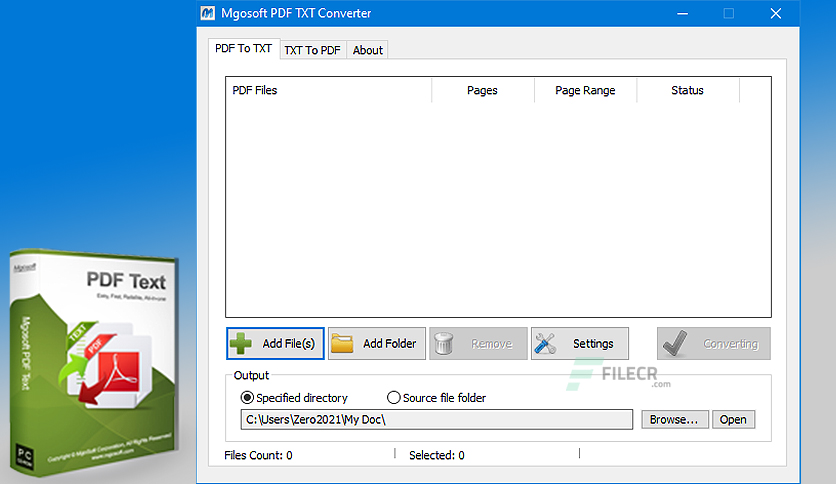
Task: Click the Mgosoft app logo in title bar
Action: point(207,13)
